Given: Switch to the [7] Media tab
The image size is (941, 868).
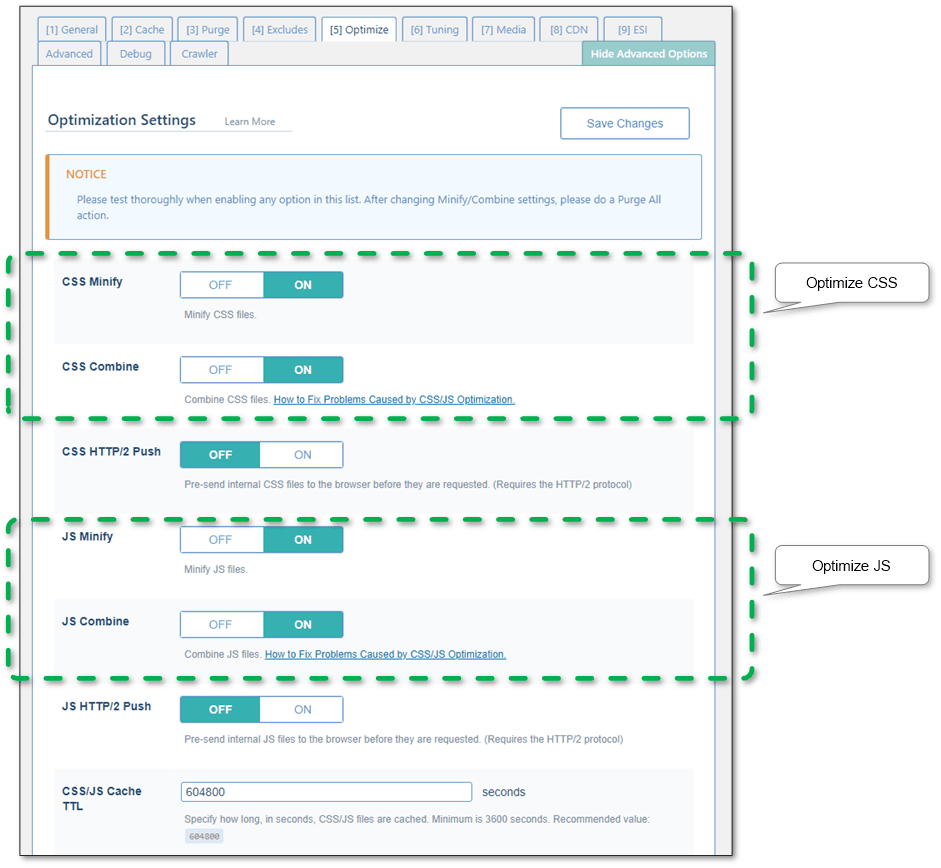Looking at the screenshot, I should (503, 30).
